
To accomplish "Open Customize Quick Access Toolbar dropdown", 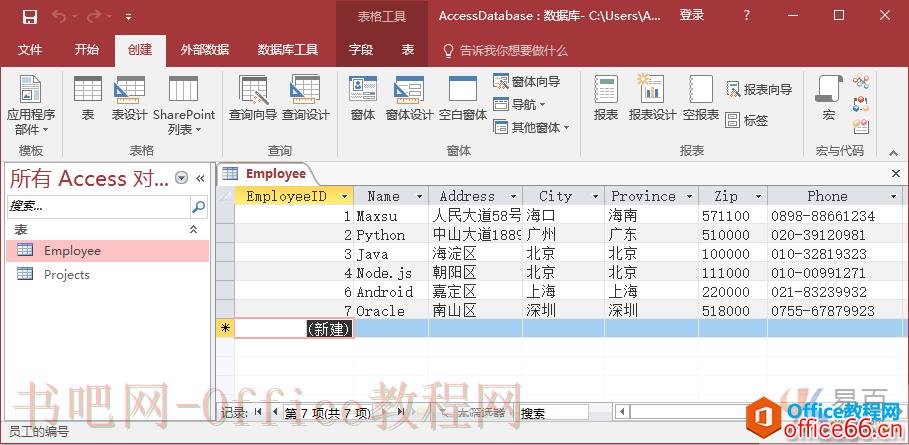I will pyautogui.click(x=129, y=17).
